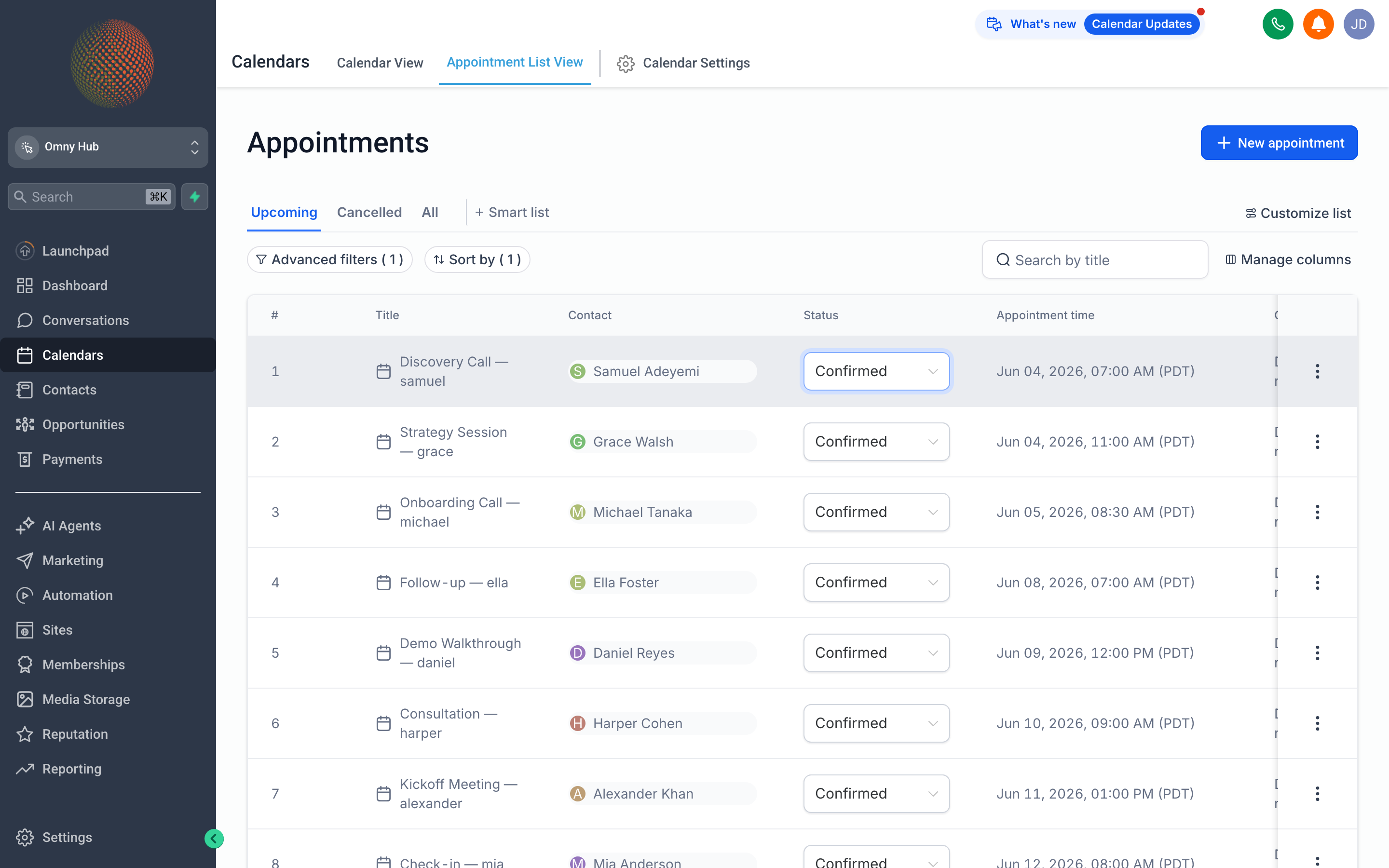The height and width of the screenshot is (868, 1389).
Task: Open contact Grace Walsh chip
Action: click(662, 441)
